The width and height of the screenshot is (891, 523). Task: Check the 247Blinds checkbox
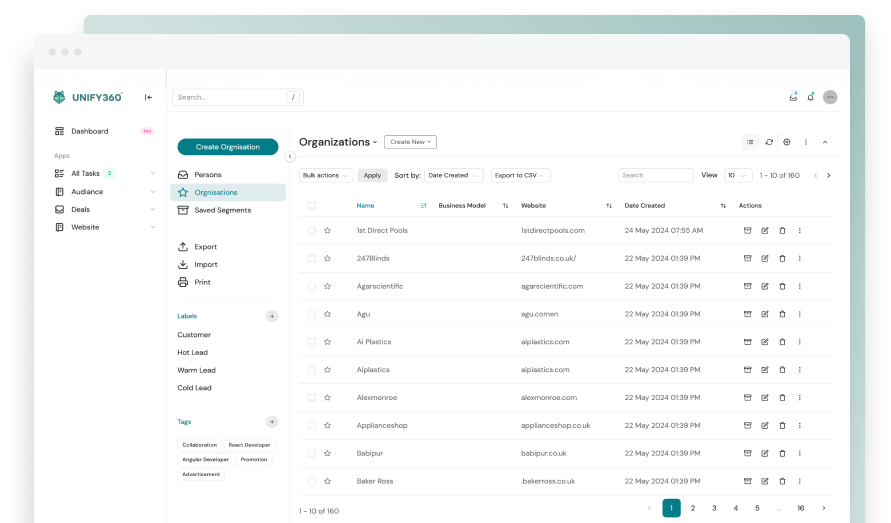[x=312, y=259]
